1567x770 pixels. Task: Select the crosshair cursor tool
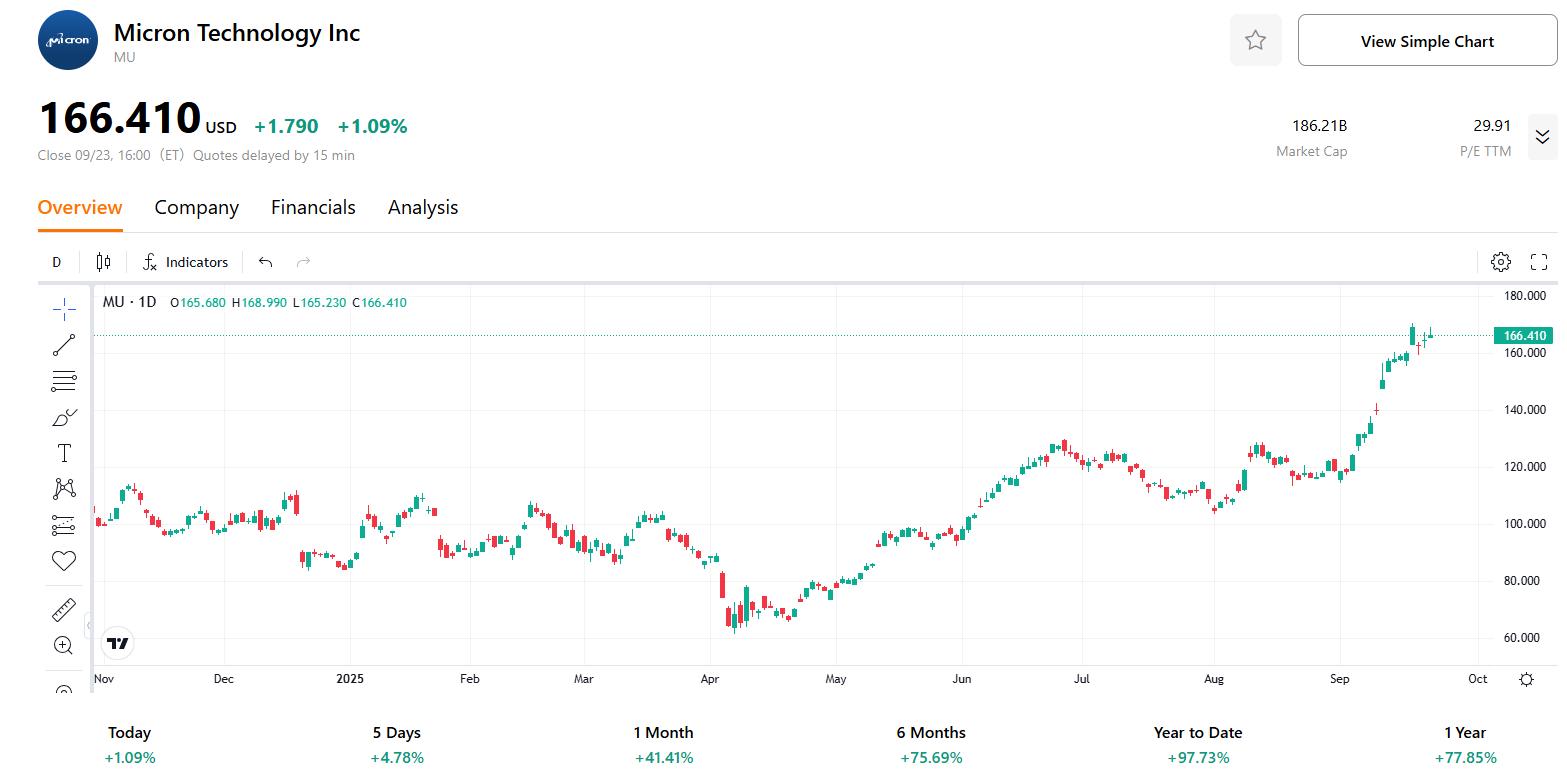[62, 309]
